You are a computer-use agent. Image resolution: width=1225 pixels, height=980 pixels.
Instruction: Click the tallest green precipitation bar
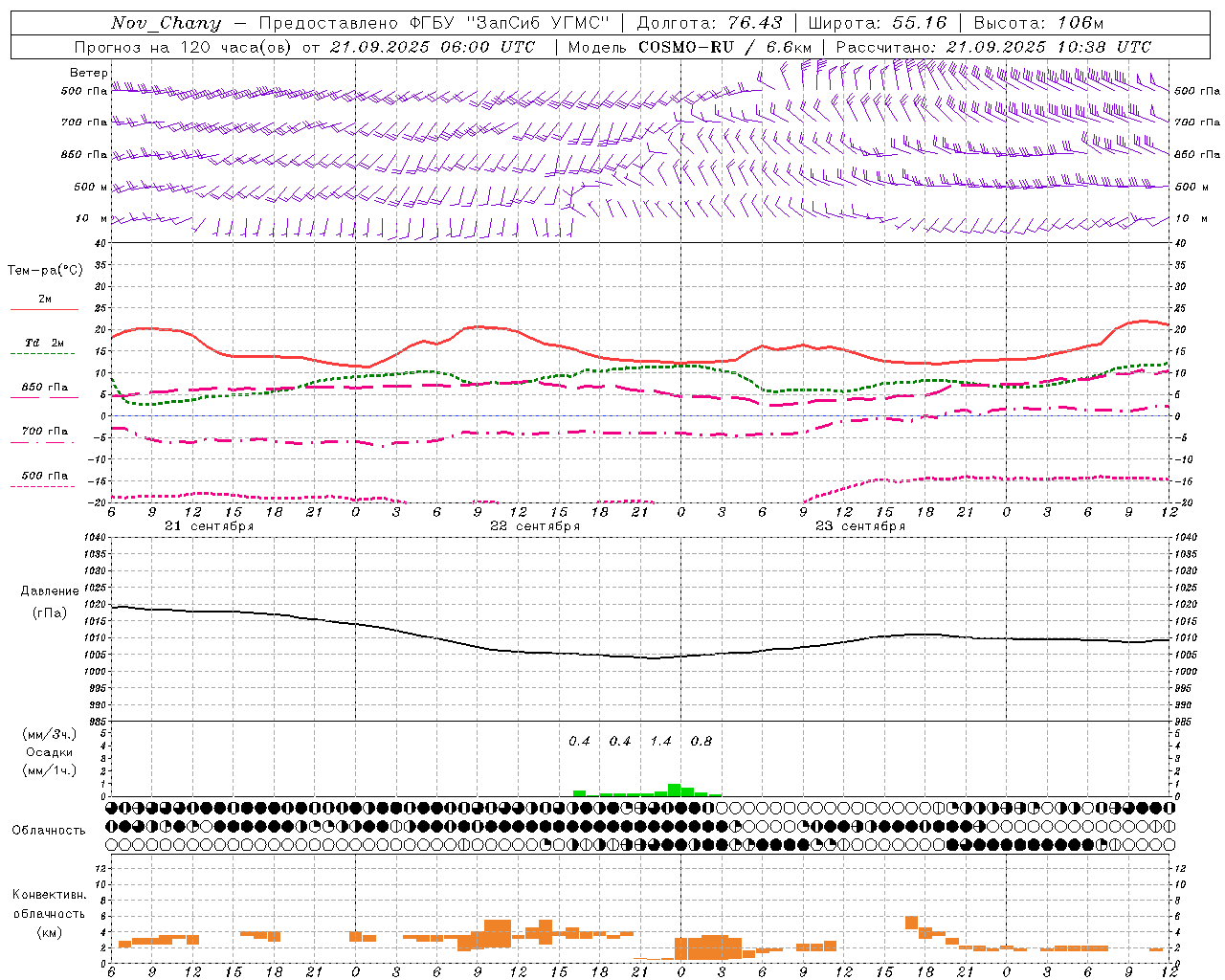(675, 790)
